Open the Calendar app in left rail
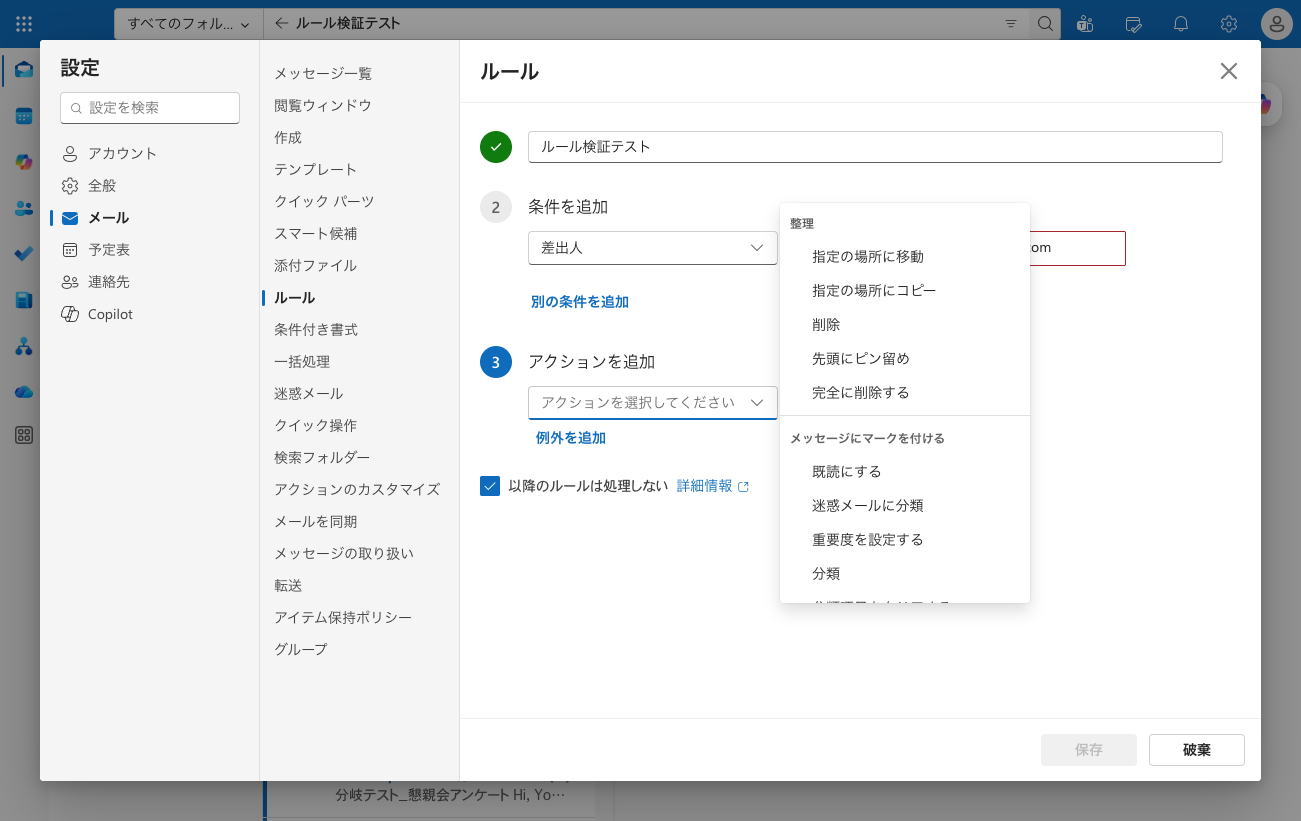 24,116
